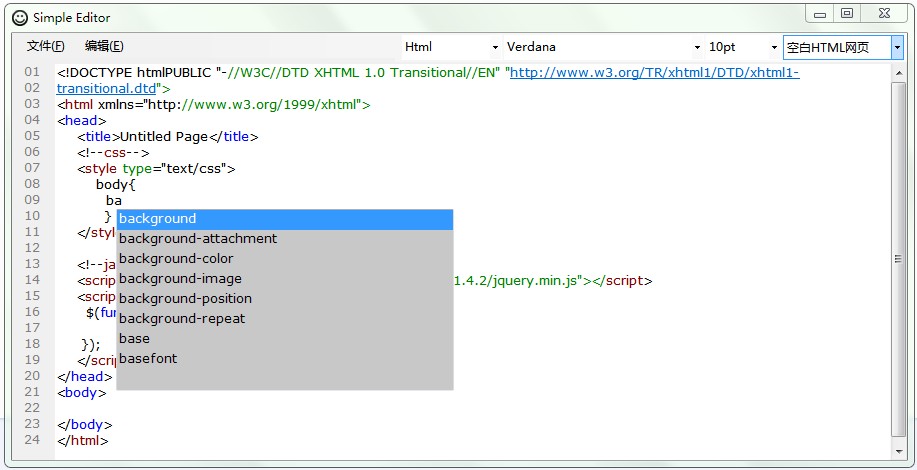
Task: Select 'background' in autocomplete list
Action: pyautogui.click(x=285, y=219)
